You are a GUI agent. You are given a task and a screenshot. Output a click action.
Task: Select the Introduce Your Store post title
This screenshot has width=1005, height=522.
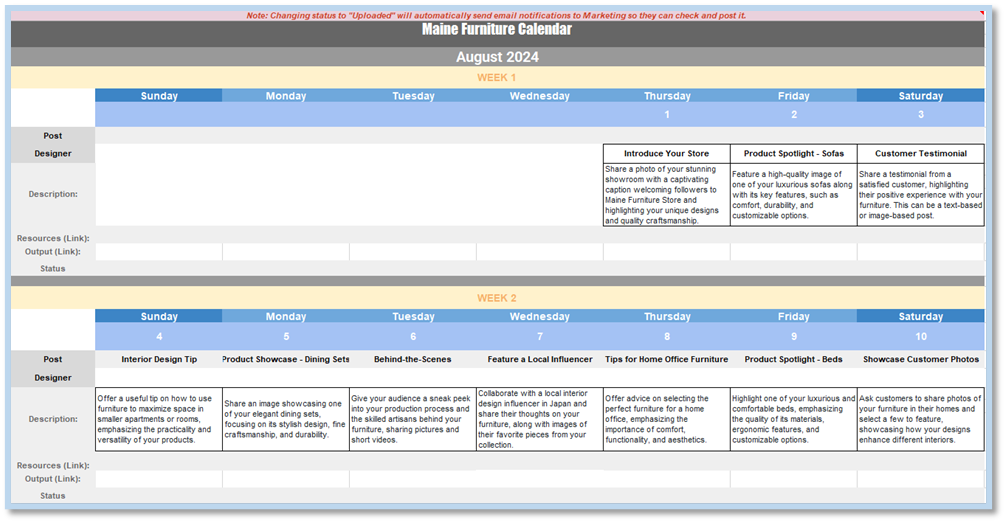click(667, 153)
